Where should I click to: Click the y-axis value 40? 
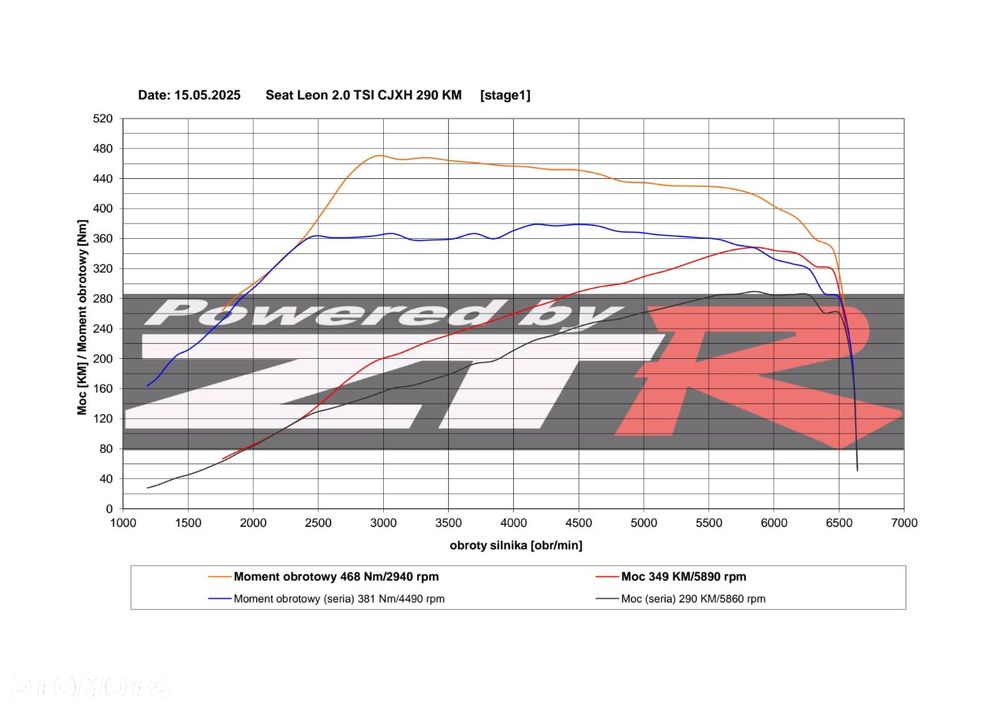click(x=106, y=478)
